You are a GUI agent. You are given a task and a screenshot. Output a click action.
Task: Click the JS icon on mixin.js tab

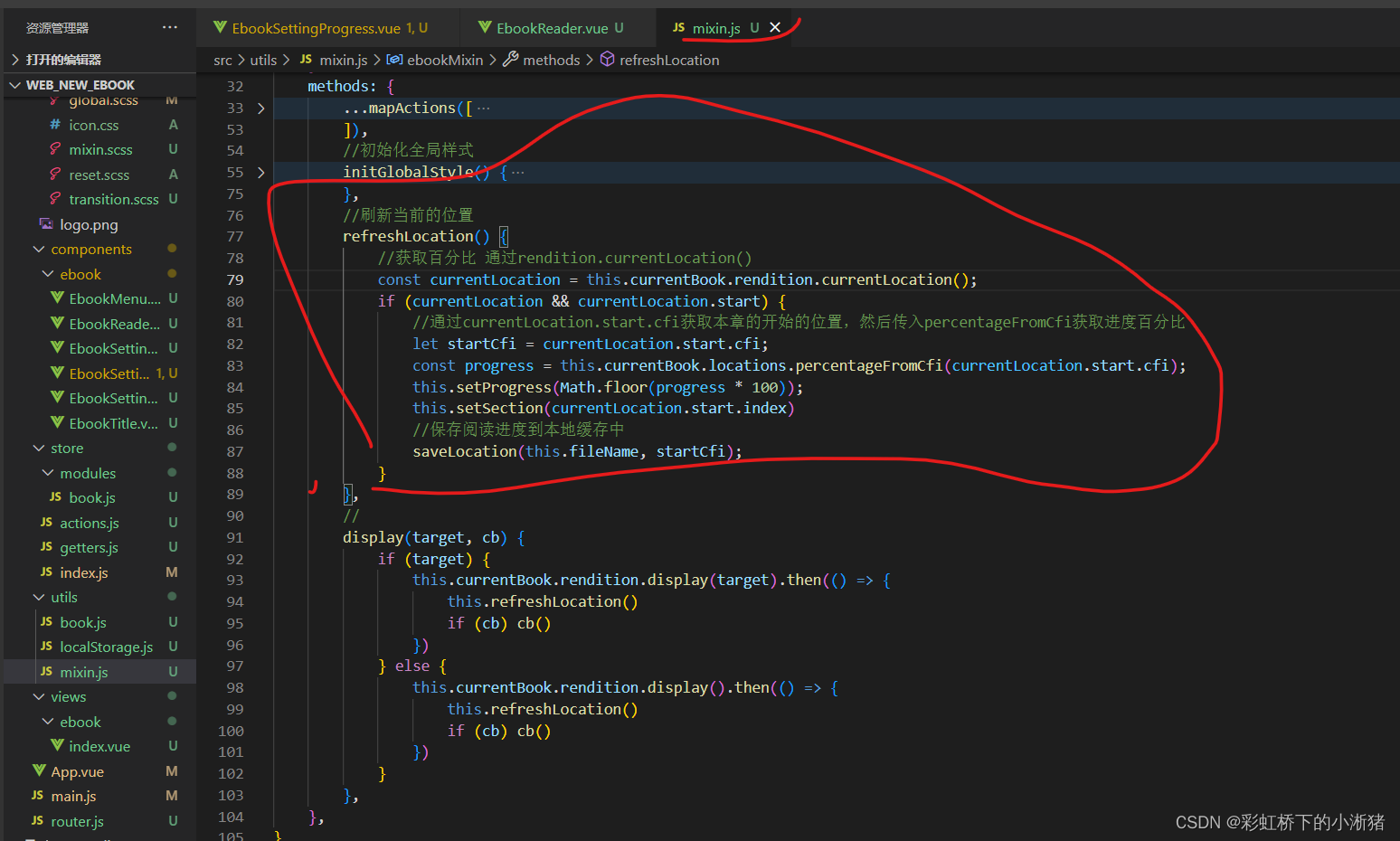[x=678, y=27]
